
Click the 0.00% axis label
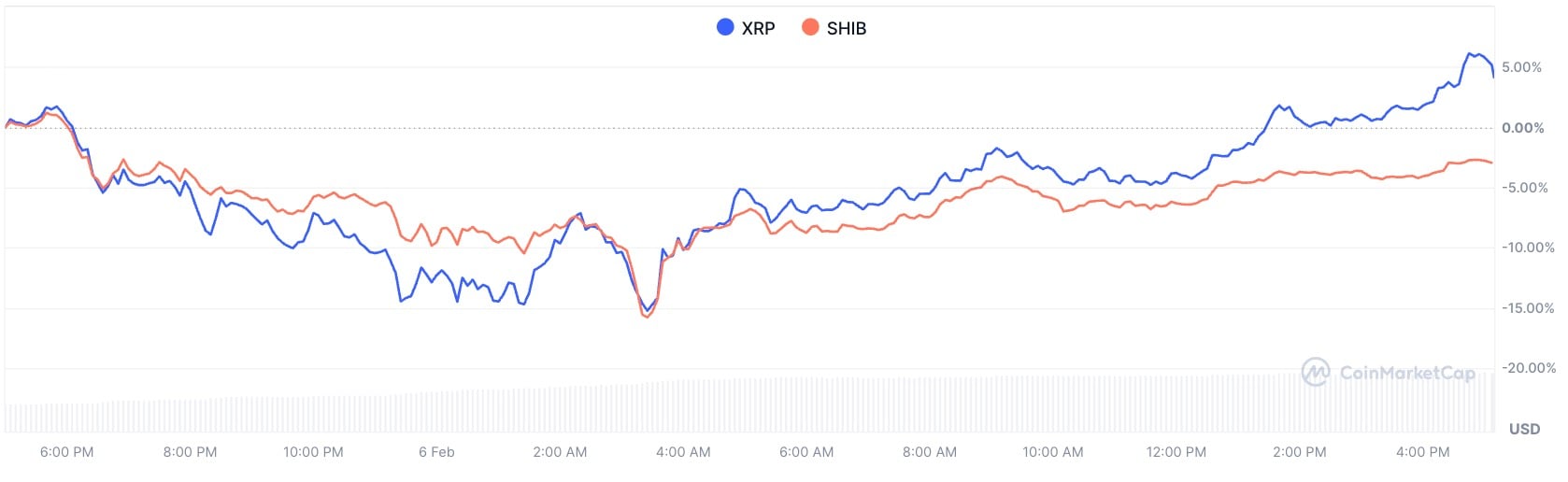[1522, 128]
